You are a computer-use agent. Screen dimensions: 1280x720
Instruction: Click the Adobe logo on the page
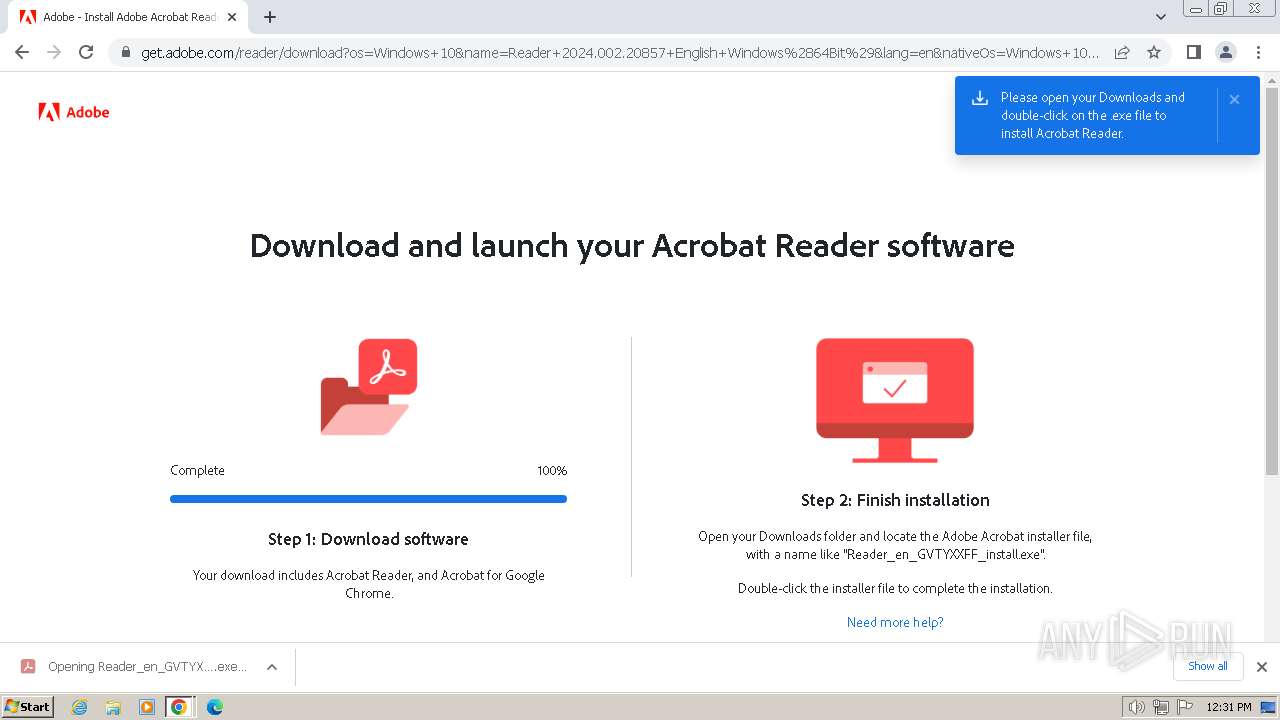pyautogui.click(x=74, y=112)
